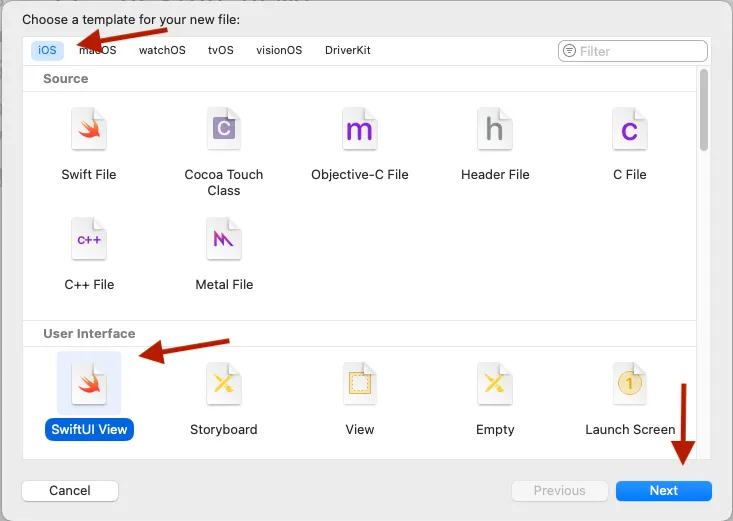The height and width of the screenshot is (521, 733).
Task: Pick the Objective-C File template icon
Action: (x=359, y=129)
